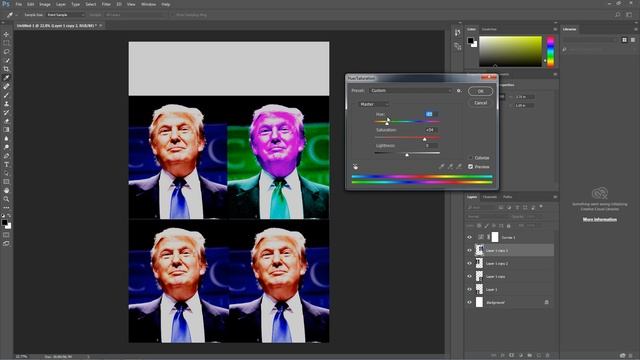Enable the Colorize checkbox
Image resolution: width=640 pixels, height=360 pixels.
click(x=471, y=158)
